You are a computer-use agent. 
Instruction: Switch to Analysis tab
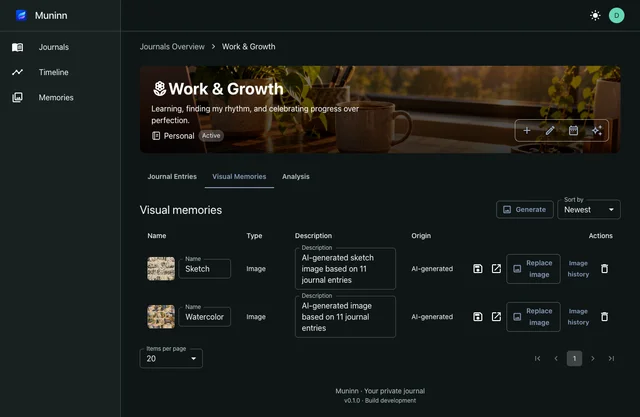[296, 177]
